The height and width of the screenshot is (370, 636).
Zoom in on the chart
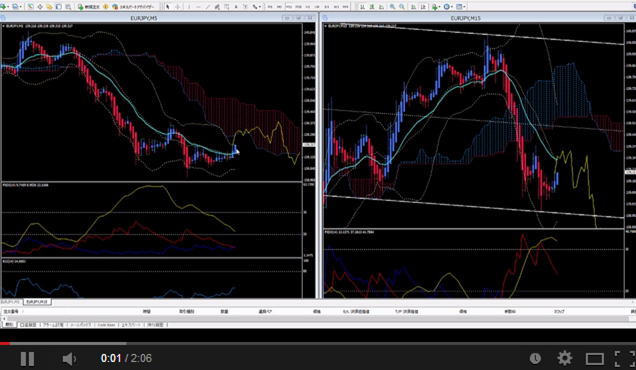click(x=392, y=6)
